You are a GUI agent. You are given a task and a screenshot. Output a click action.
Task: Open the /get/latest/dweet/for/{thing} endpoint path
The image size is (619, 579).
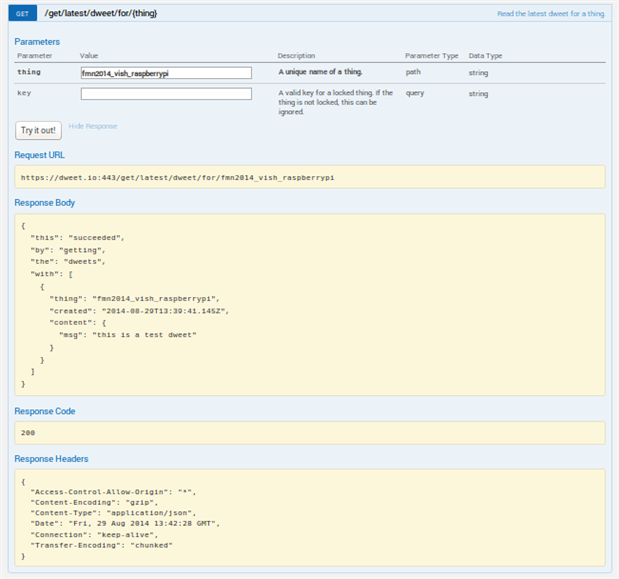coord(101,14)
